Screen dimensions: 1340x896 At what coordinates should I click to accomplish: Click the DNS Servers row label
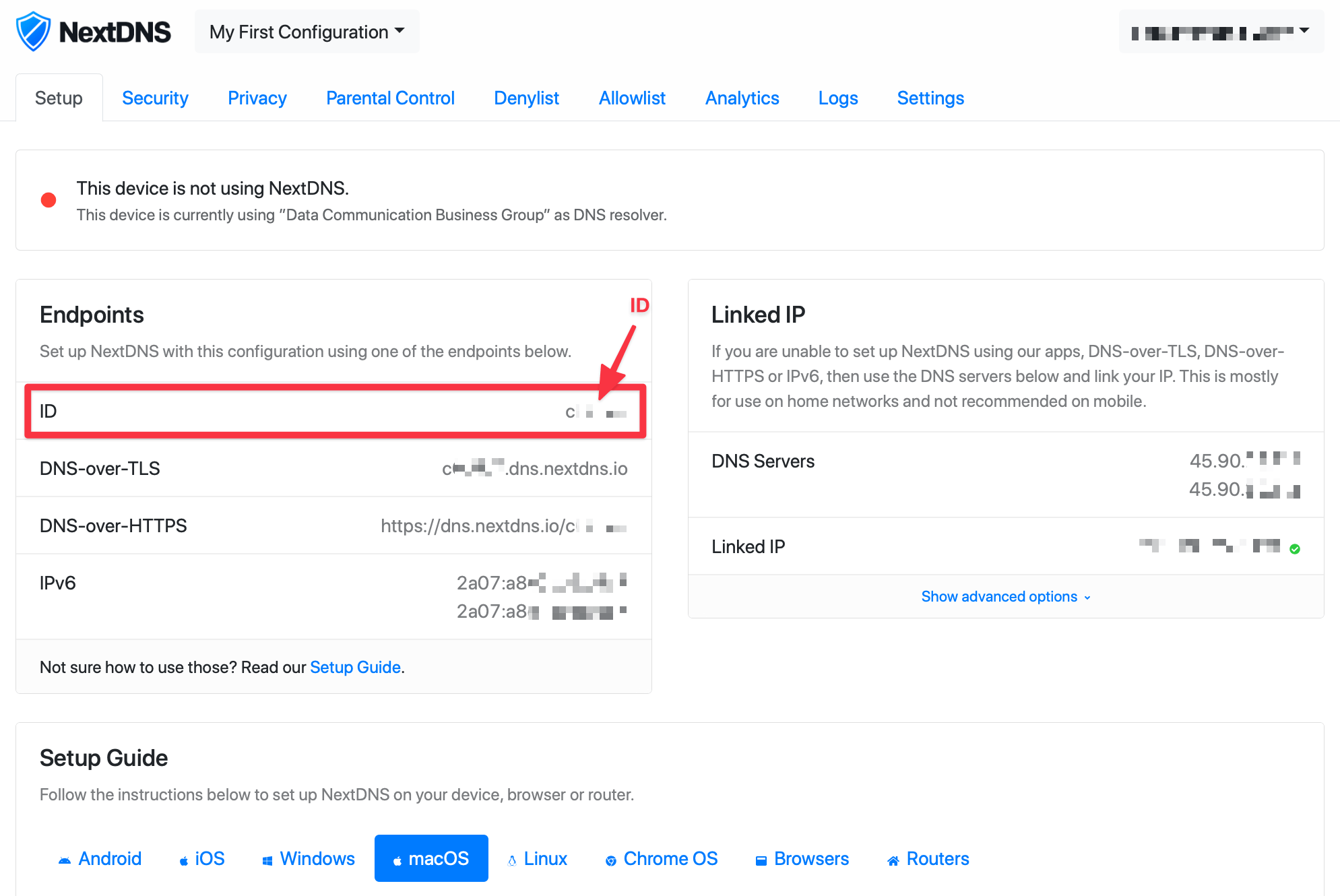coord(763,461)
